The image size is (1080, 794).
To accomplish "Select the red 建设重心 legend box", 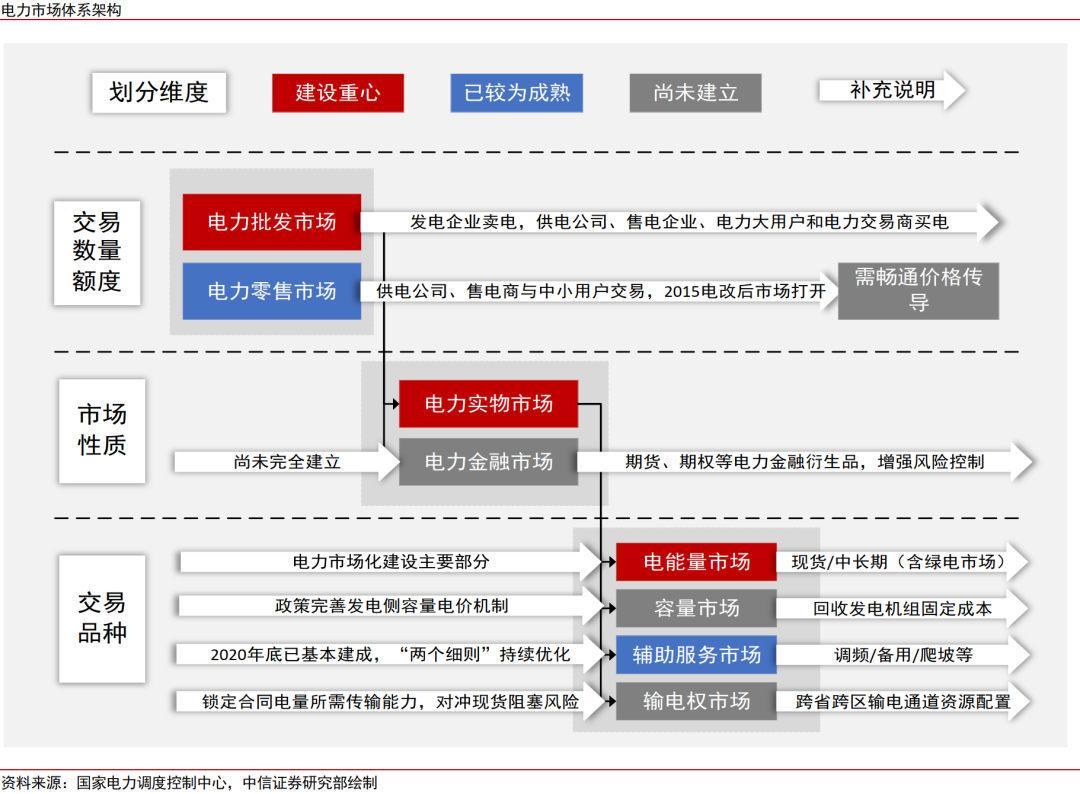I will 337,92.
